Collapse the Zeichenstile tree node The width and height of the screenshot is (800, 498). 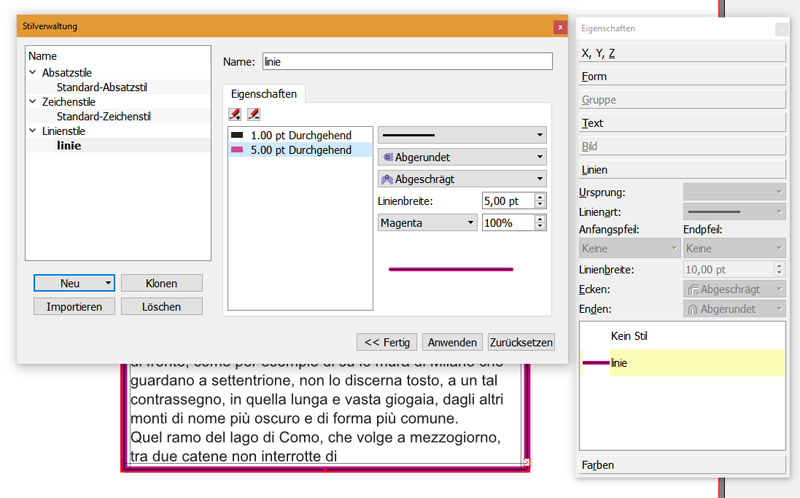point(33,102)
